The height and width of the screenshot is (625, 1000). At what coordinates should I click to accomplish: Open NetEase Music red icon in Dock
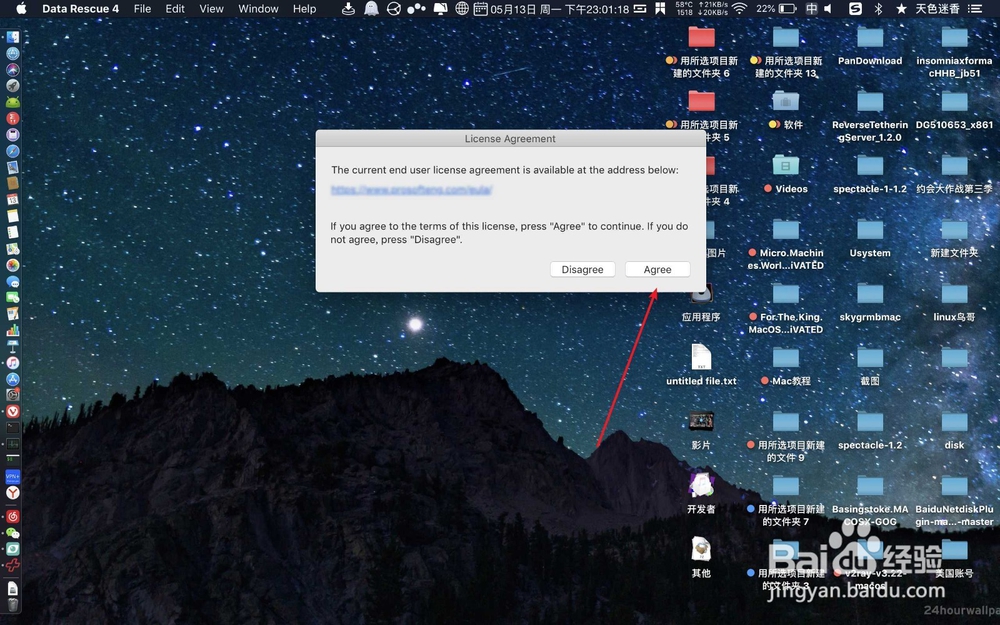(x=13, y=516)
